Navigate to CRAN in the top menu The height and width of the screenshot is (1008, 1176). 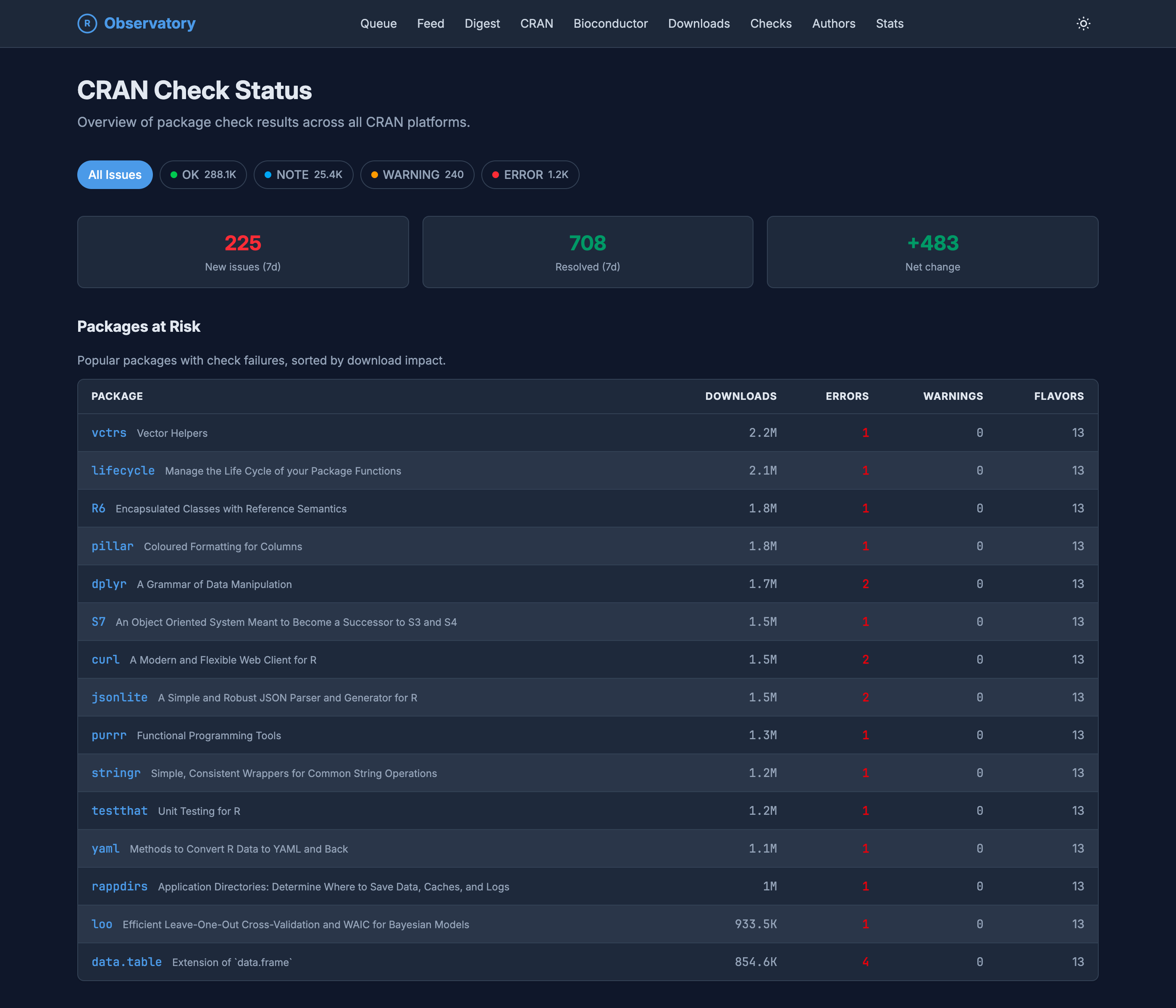[536, 24]
